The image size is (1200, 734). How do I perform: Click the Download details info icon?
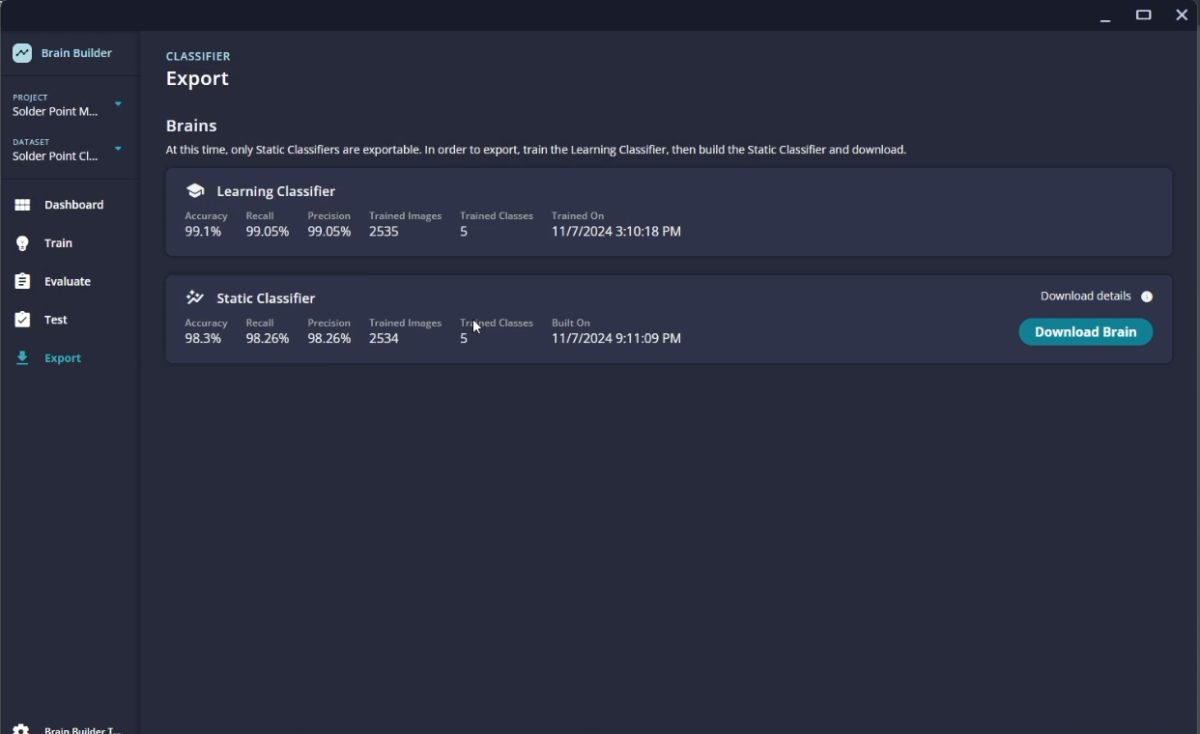pos(1147,296)
